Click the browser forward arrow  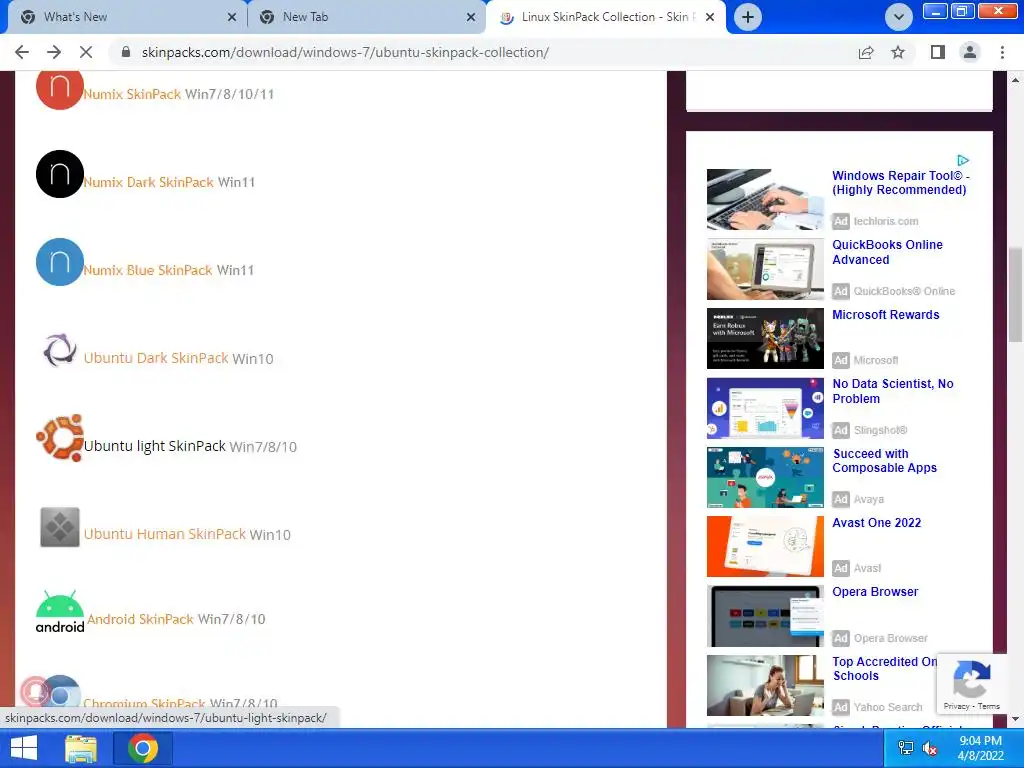point(54,52)
